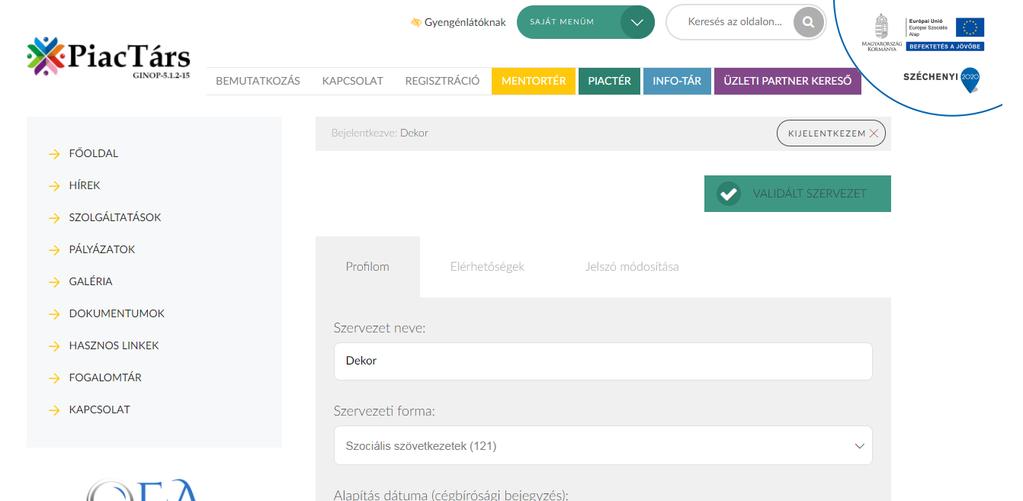Click the arrow icon beside Hasznos linkek
This screenshot has width=1023, height=501.
54,346
